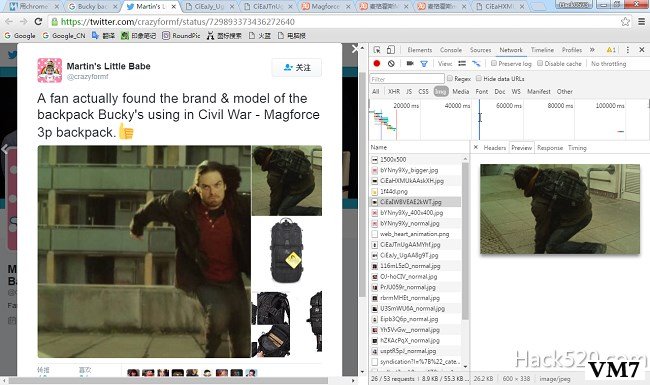Tick the Regex checkbox

[x=449, y=78]
